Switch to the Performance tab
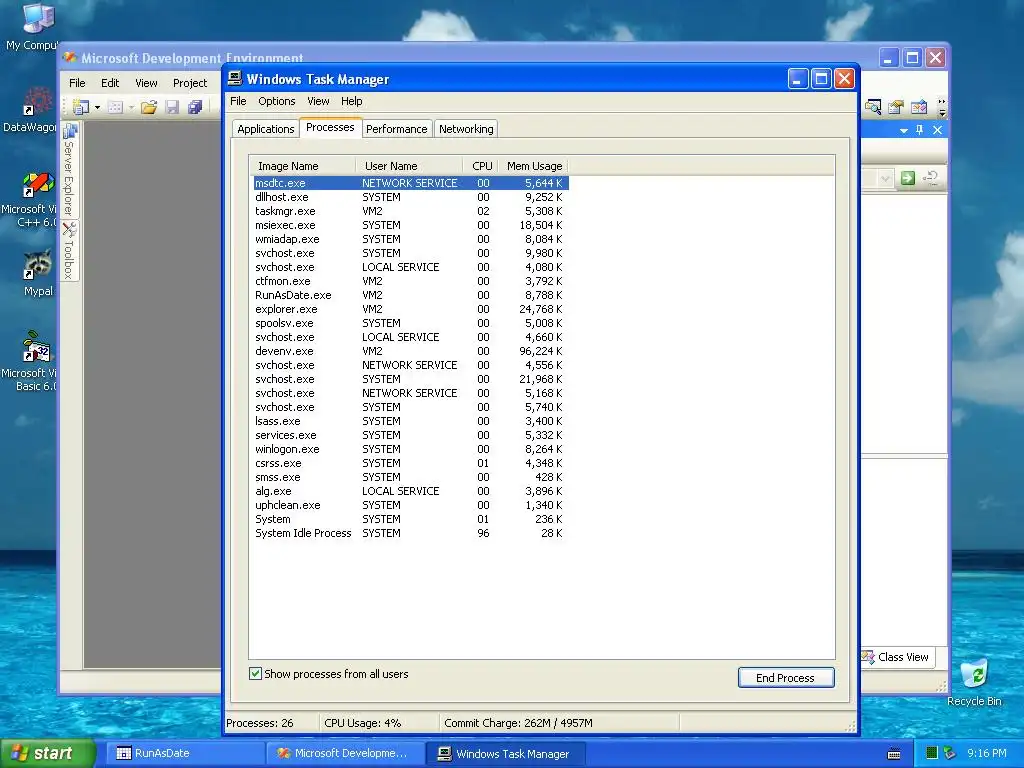Image resolution: width=1024 pixels, height=768 pixels. pyautogui.click(x=396, y=129)
